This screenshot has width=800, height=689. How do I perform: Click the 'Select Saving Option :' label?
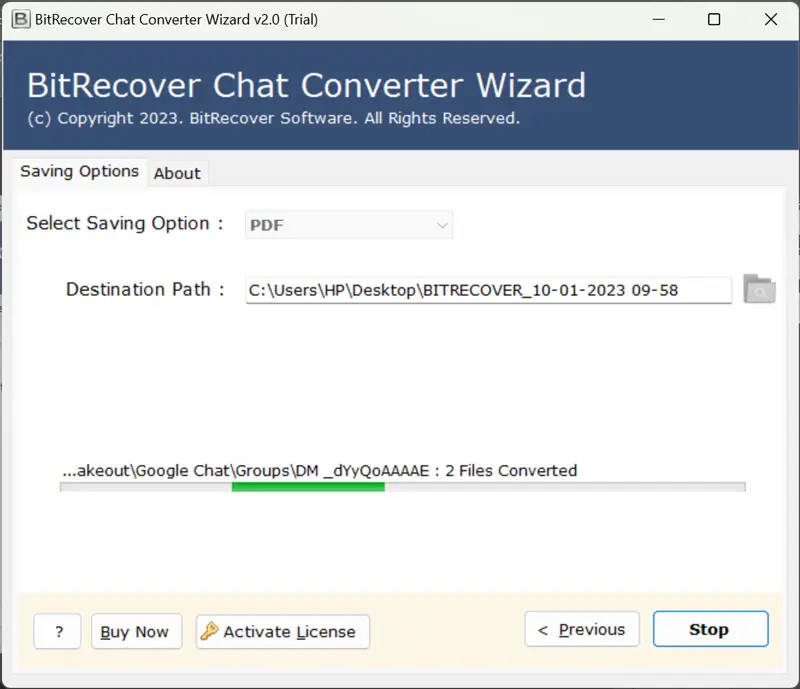(125, 224)
